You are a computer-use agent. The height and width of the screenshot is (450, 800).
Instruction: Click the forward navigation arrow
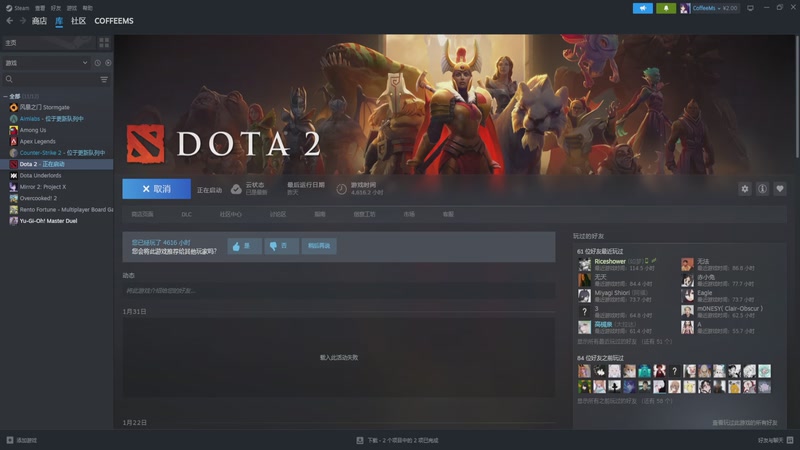(x=22, y=21)
